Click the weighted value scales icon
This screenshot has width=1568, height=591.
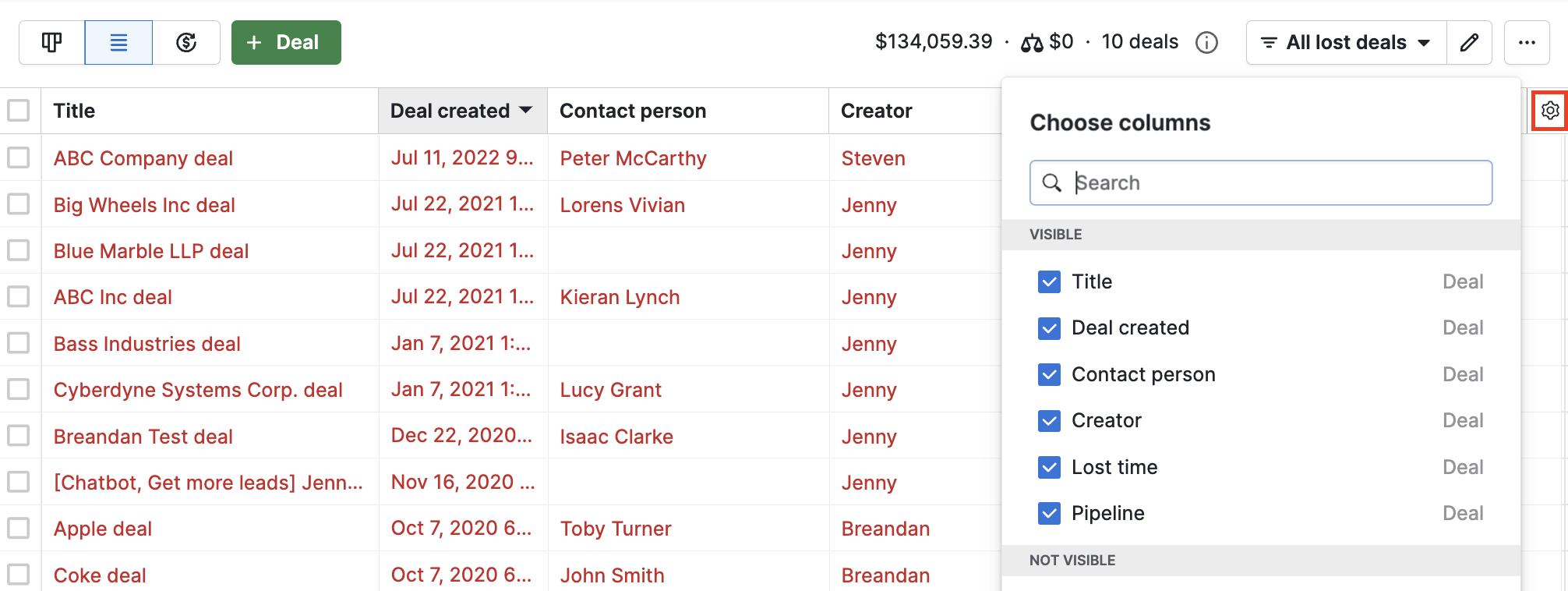click(1032, 43)
